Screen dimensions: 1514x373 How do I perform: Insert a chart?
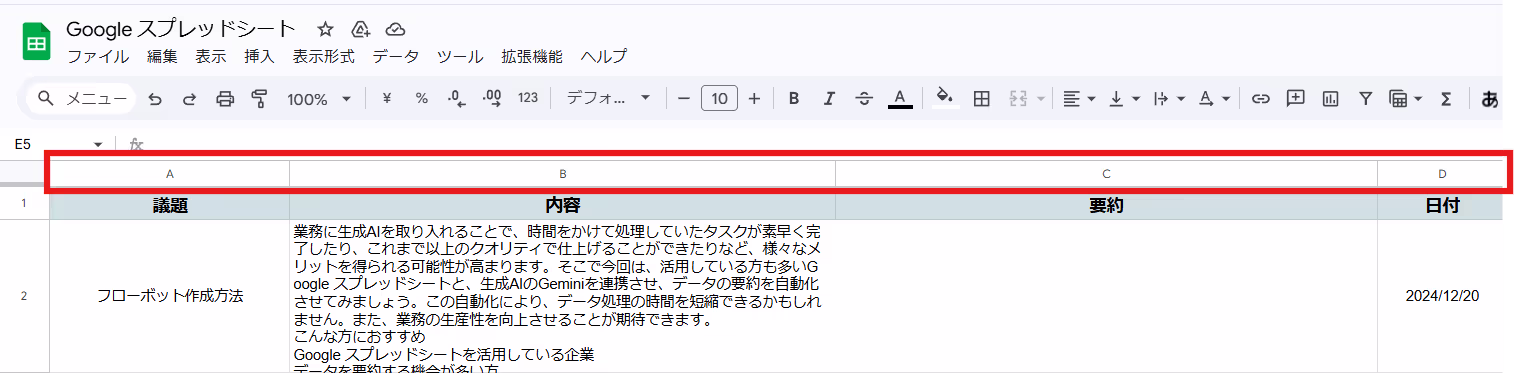coord(1330,98)
